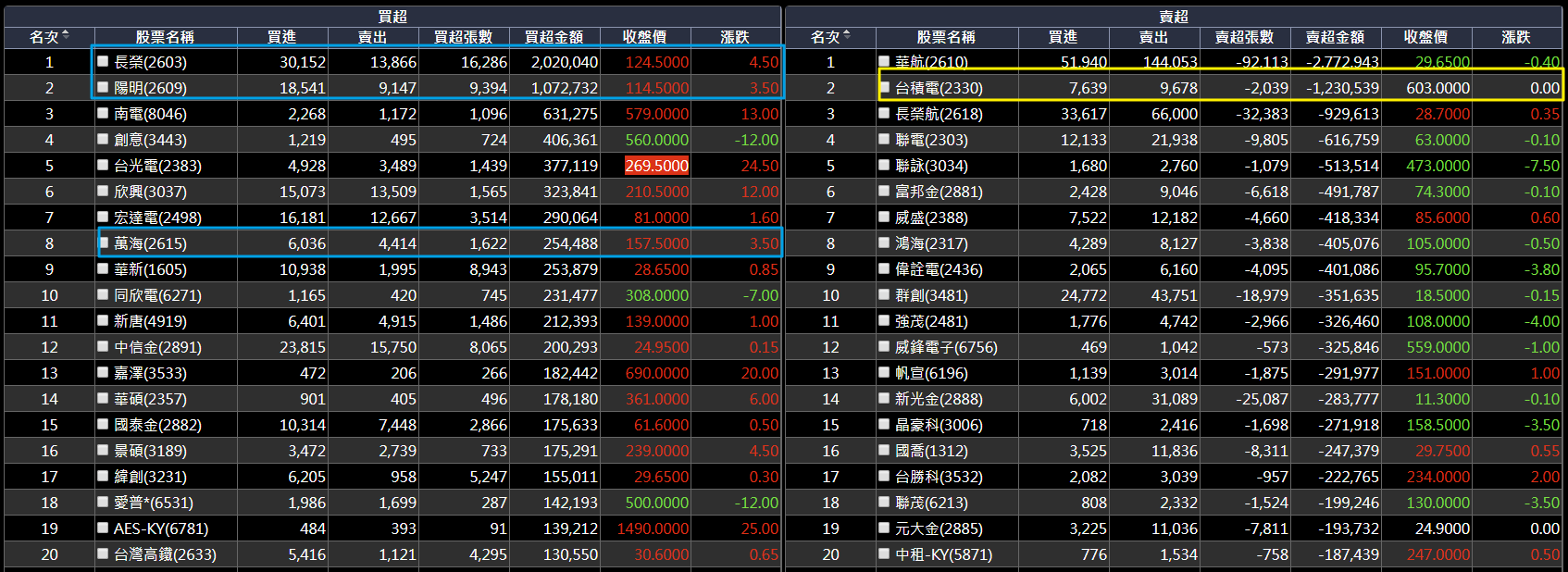The image size is (1568, 572).
Task: Click net buy amount 2,020,040
Action: 565,62
